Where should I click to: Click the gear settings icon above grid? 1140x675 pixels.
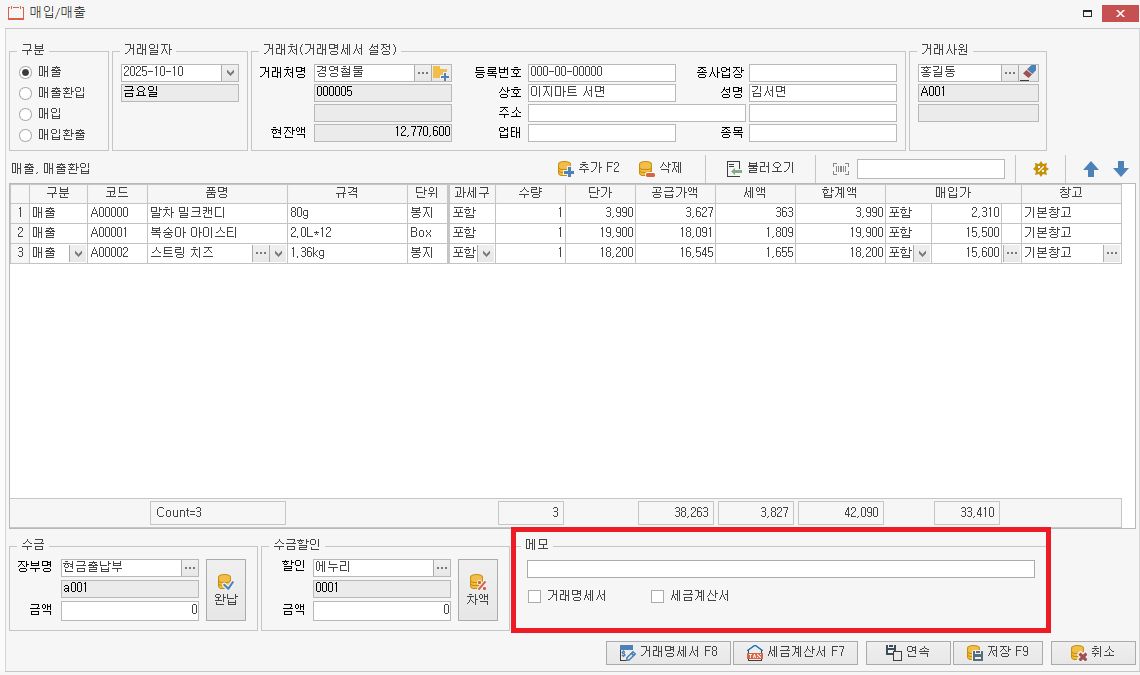click(1040, 169)
